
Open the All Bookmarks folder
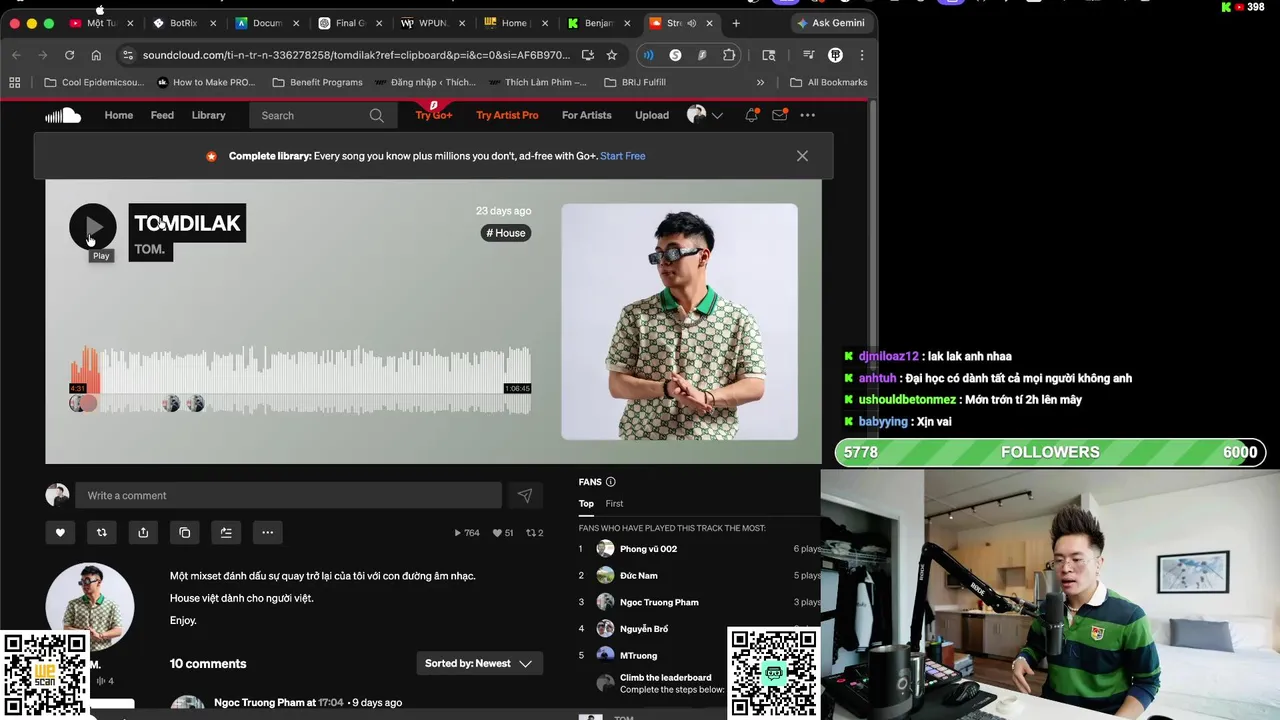[828, 82]
